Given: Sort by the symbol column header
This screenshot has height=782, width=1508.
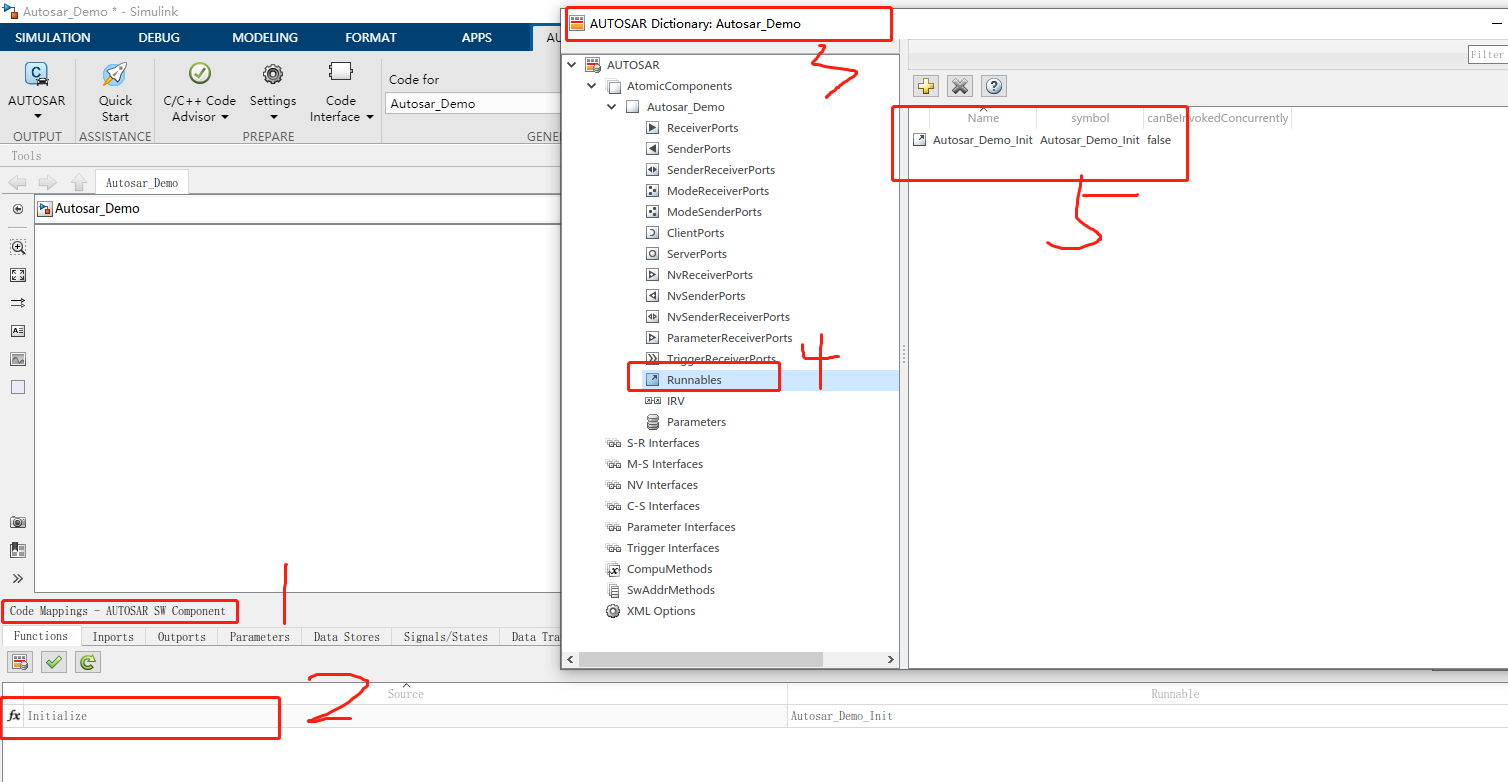Looking at the screenshot, I should click(1090, 118).
